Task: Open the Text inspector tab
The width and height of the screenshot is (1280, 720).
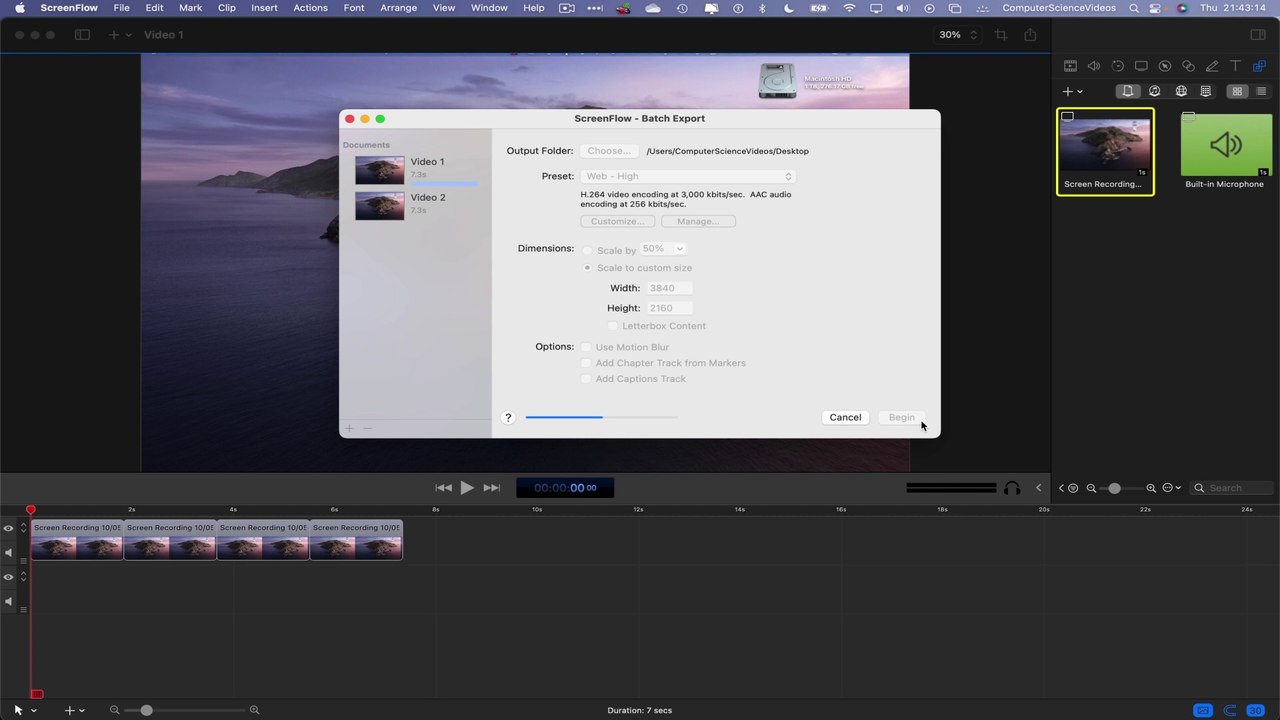Action: pyautogui.click(x=1235, y=66)
